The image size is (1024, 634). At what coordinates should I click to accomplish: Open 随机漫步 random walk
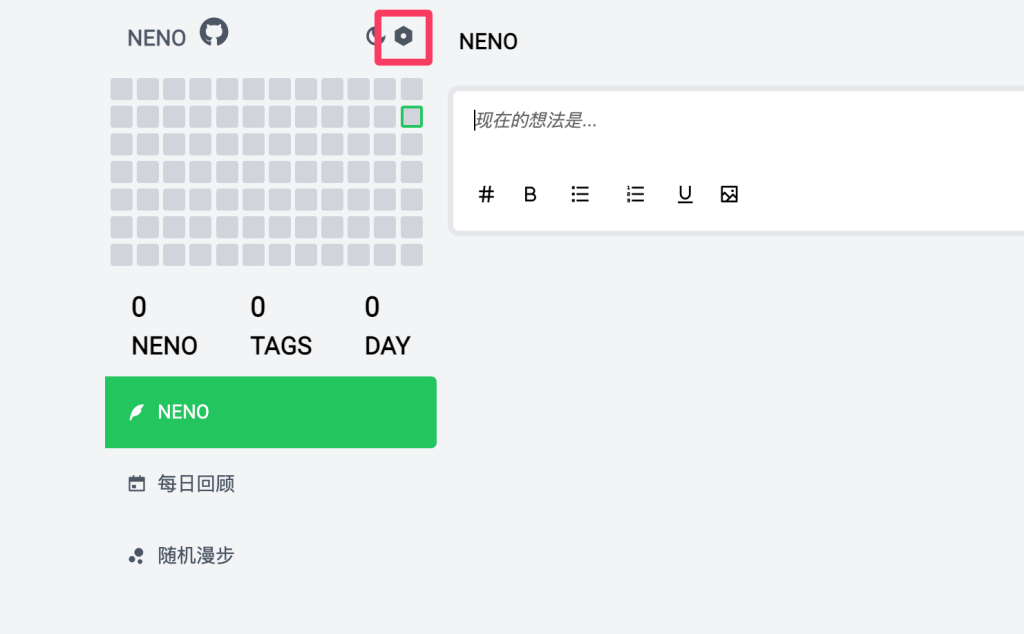196,556
